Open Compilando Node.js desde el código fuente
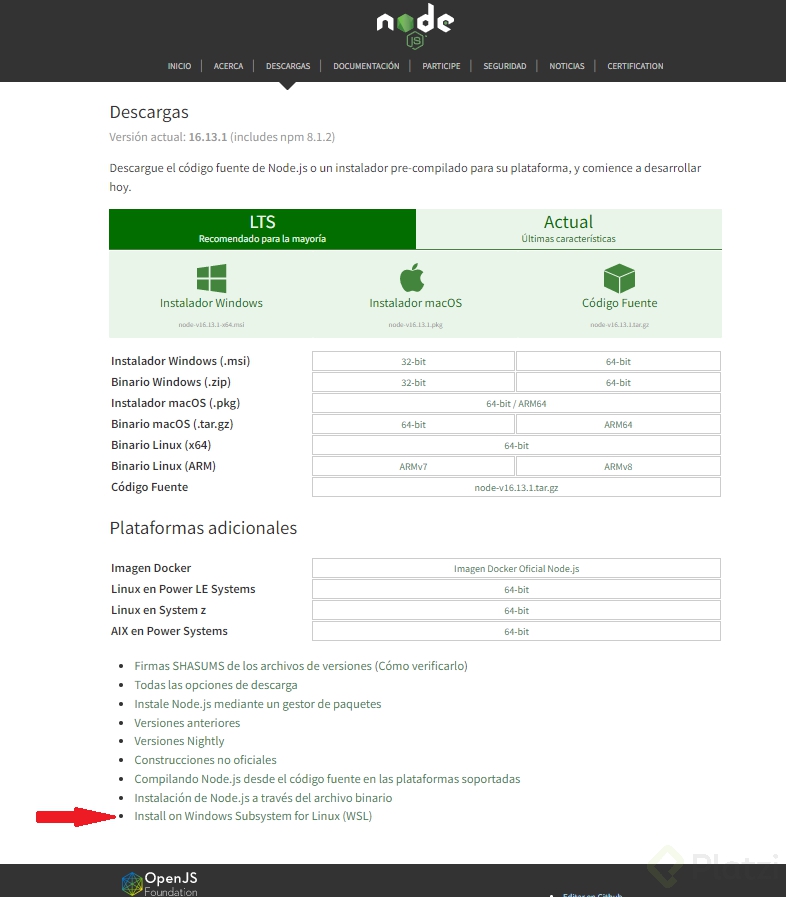The width and height of the screenshot is (786, 897). 327,779
